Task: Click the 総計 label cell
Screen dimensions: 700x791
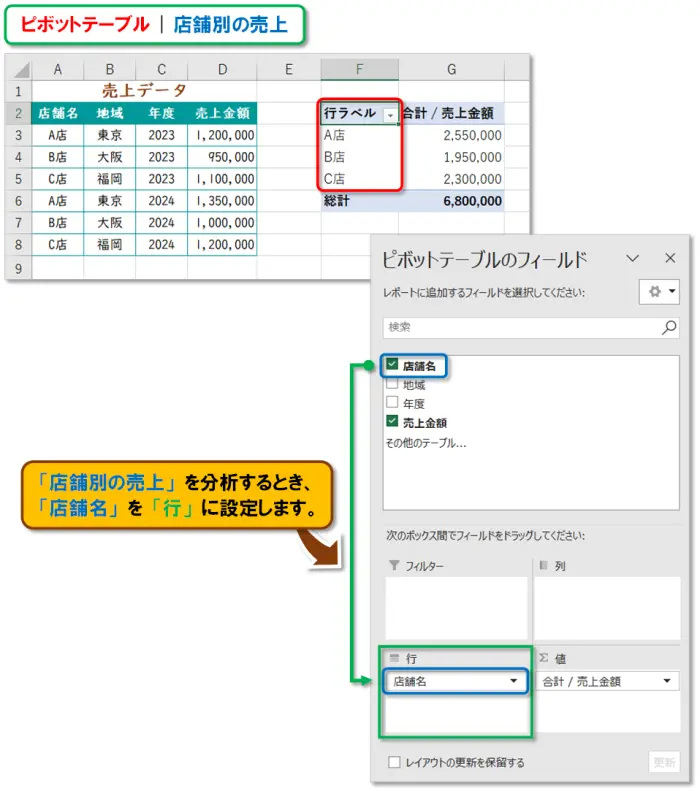Action: click(360, 201)
